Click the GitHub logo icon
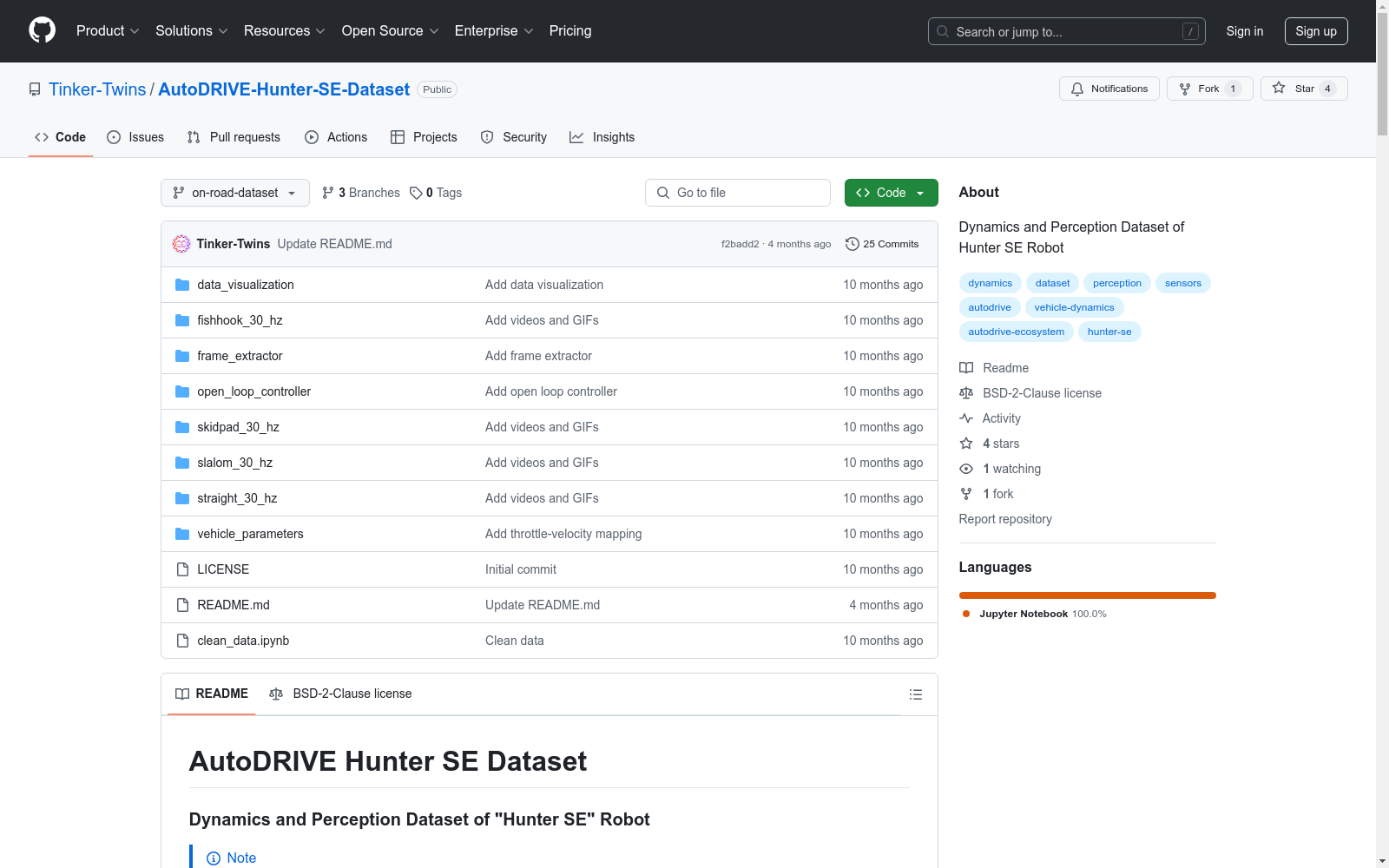The height and width of the screenshot is (868, 1389). (42, 30)
